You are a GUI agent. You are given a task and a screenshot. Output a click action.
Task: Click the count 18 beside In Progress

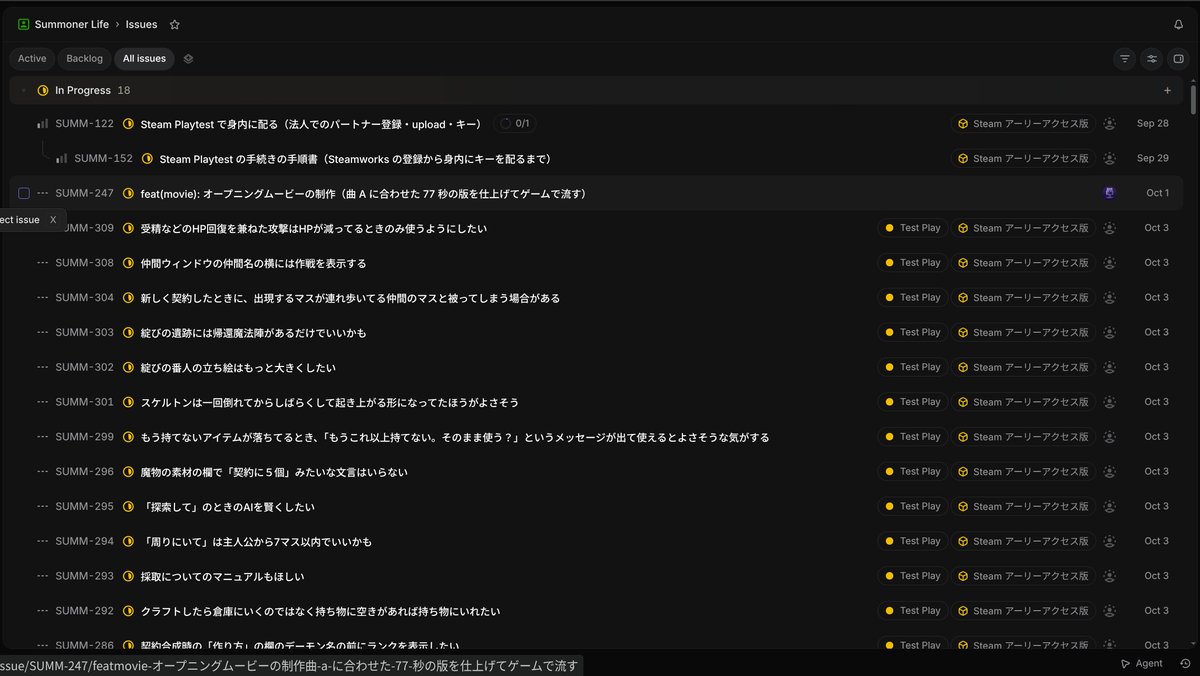click(124, 90)
